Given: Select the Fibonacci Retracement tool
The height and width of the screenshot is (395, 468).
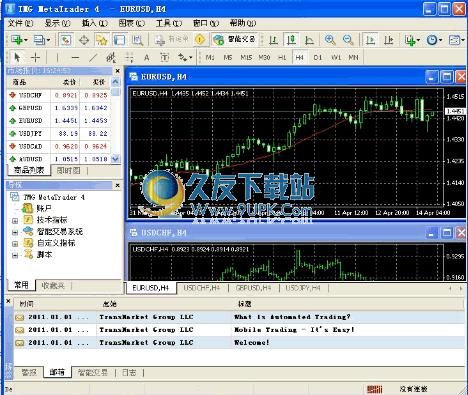Looking at the screenshot, I should point(129,58).
